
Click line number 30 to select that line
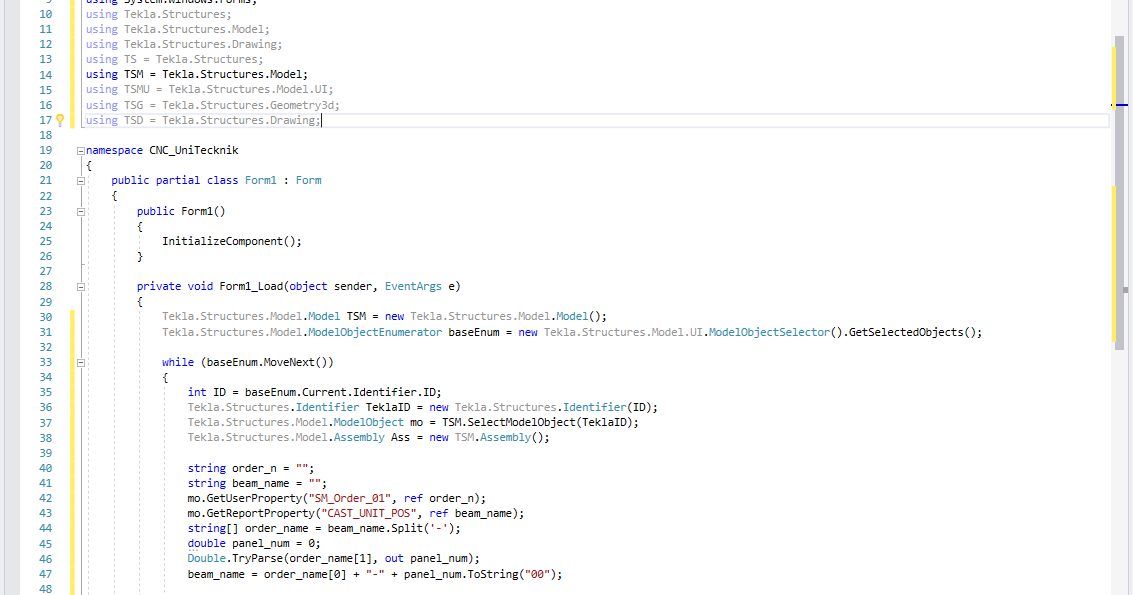(45, 315)
